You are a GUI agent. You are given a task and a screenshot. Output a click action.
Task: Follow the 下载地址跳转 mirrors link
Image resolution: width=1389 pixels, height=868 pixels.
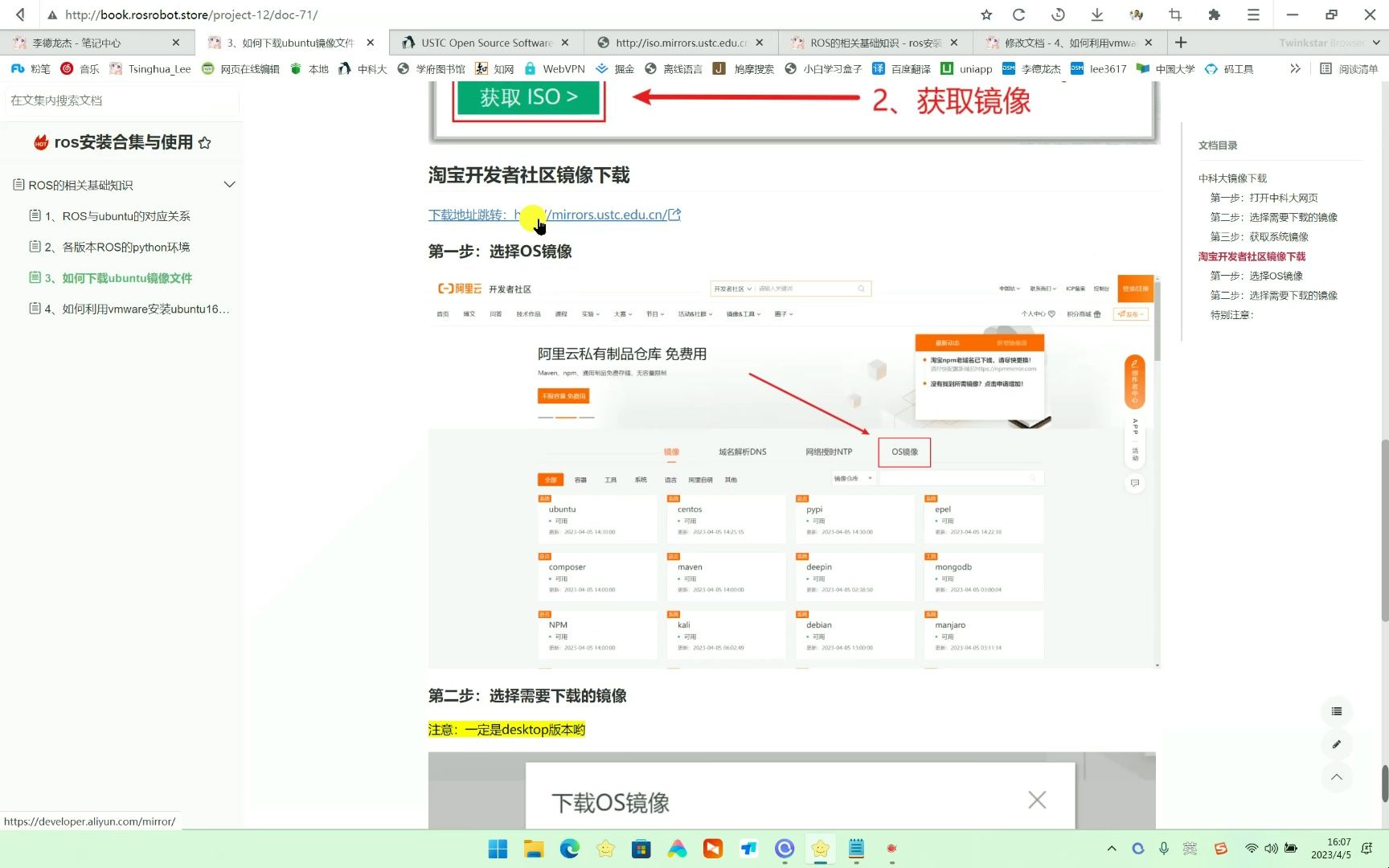555,215
